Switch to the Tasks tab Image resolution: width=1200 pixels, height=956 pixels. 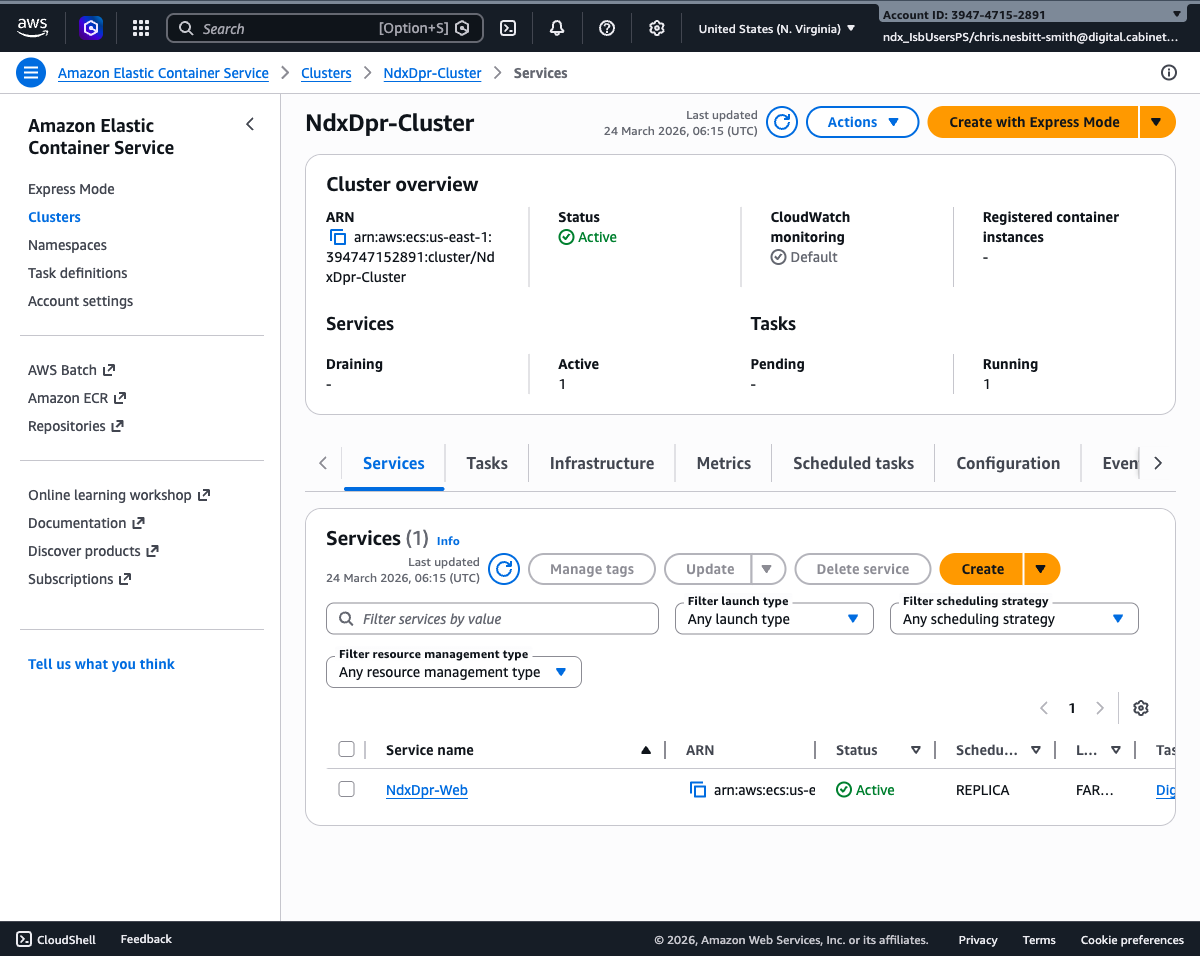point(487,463)
